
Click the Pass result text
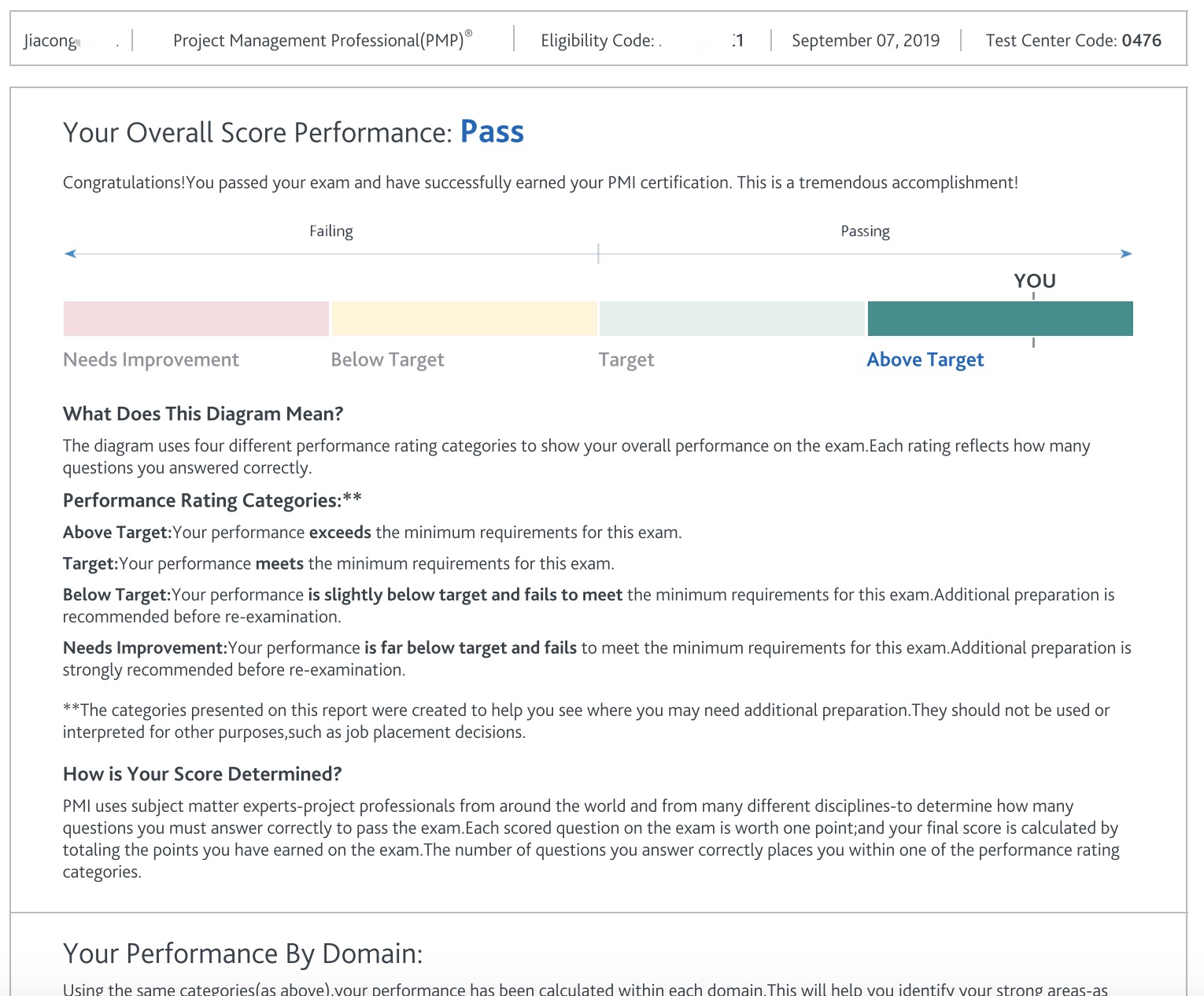(x=492, y=132)
